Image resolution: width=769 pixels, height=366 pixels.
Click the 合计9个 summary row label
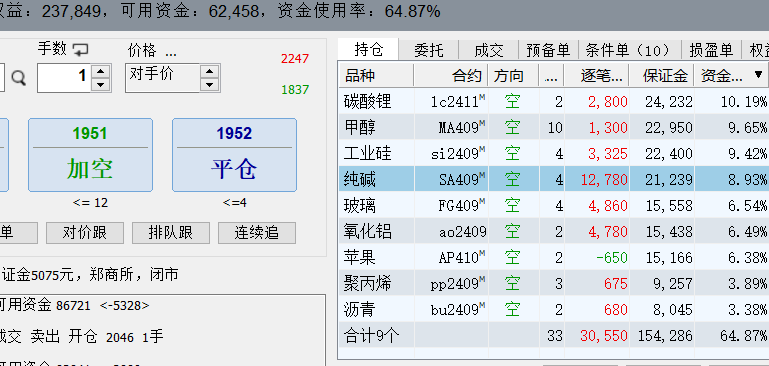pyautogui.click(x=372, y=336)
